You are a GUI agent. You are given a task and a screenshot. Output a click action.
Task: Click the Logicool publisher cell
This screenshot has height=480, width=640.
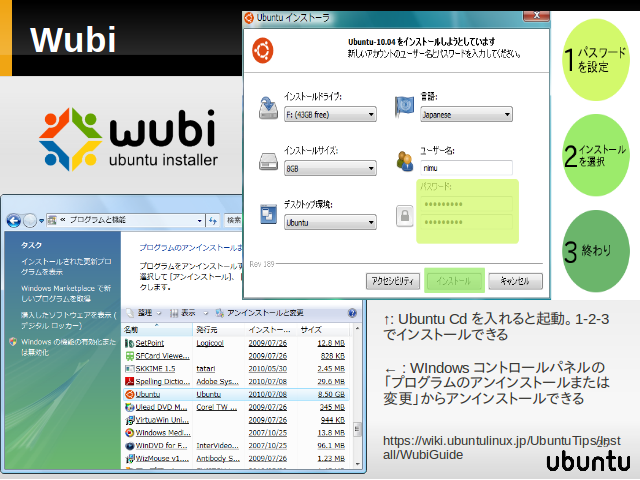click(210, 343)
